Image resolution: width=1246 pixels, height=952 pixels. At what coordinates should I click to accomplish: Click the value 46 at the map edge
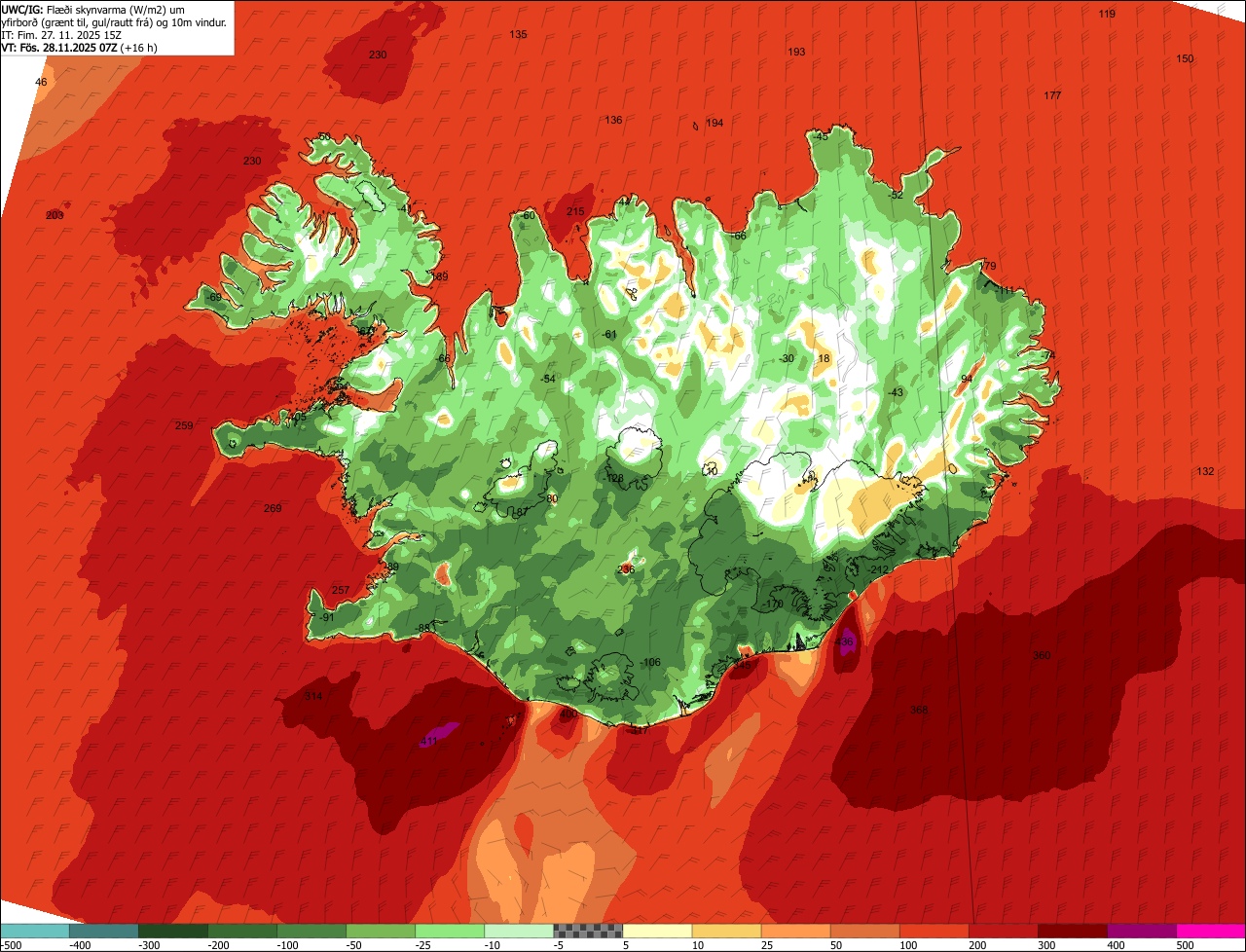click(x=41, y=82)
